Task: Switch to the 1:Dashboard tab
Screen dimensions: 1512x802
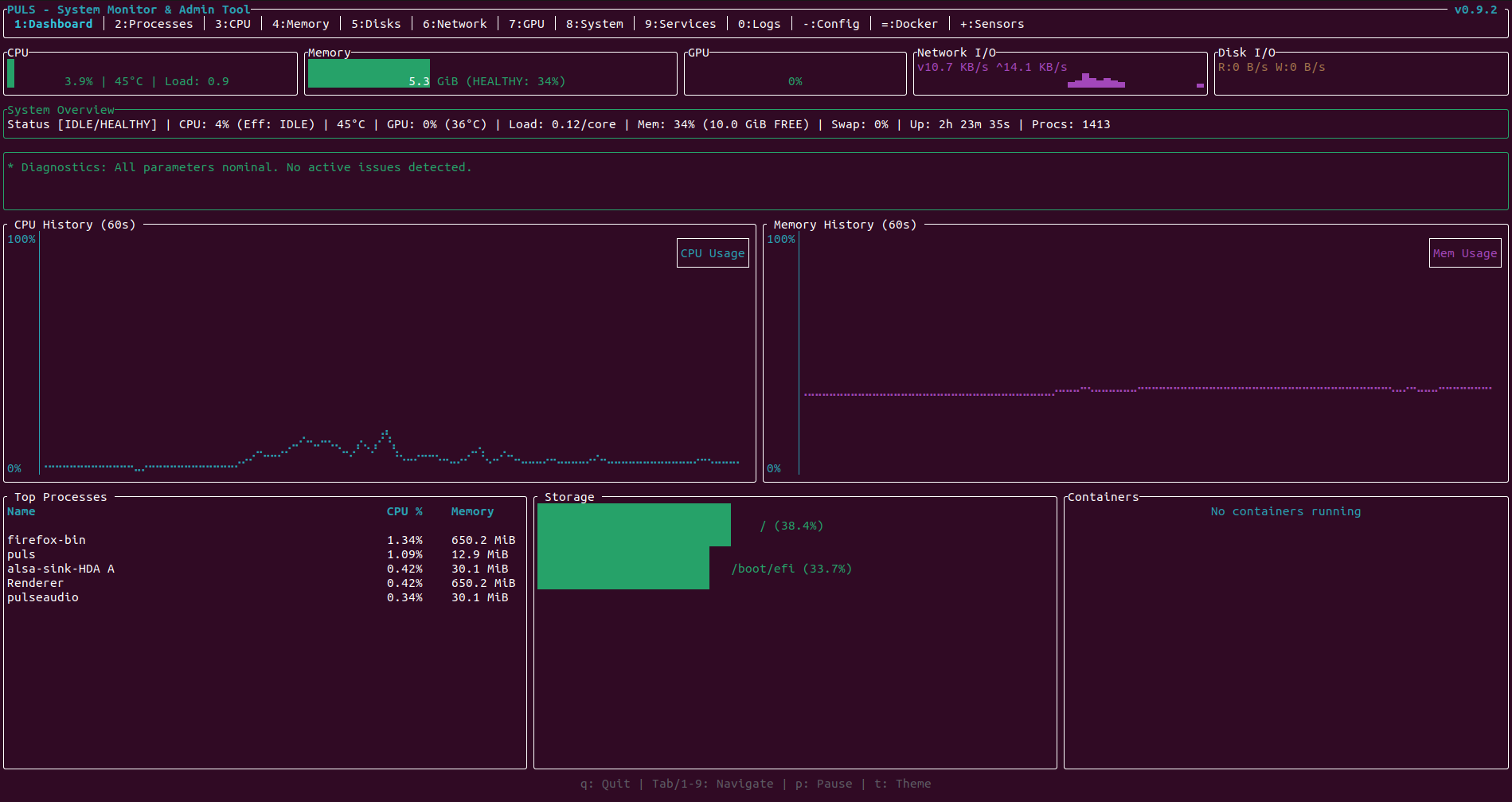Action: click(x=53, y=24)
